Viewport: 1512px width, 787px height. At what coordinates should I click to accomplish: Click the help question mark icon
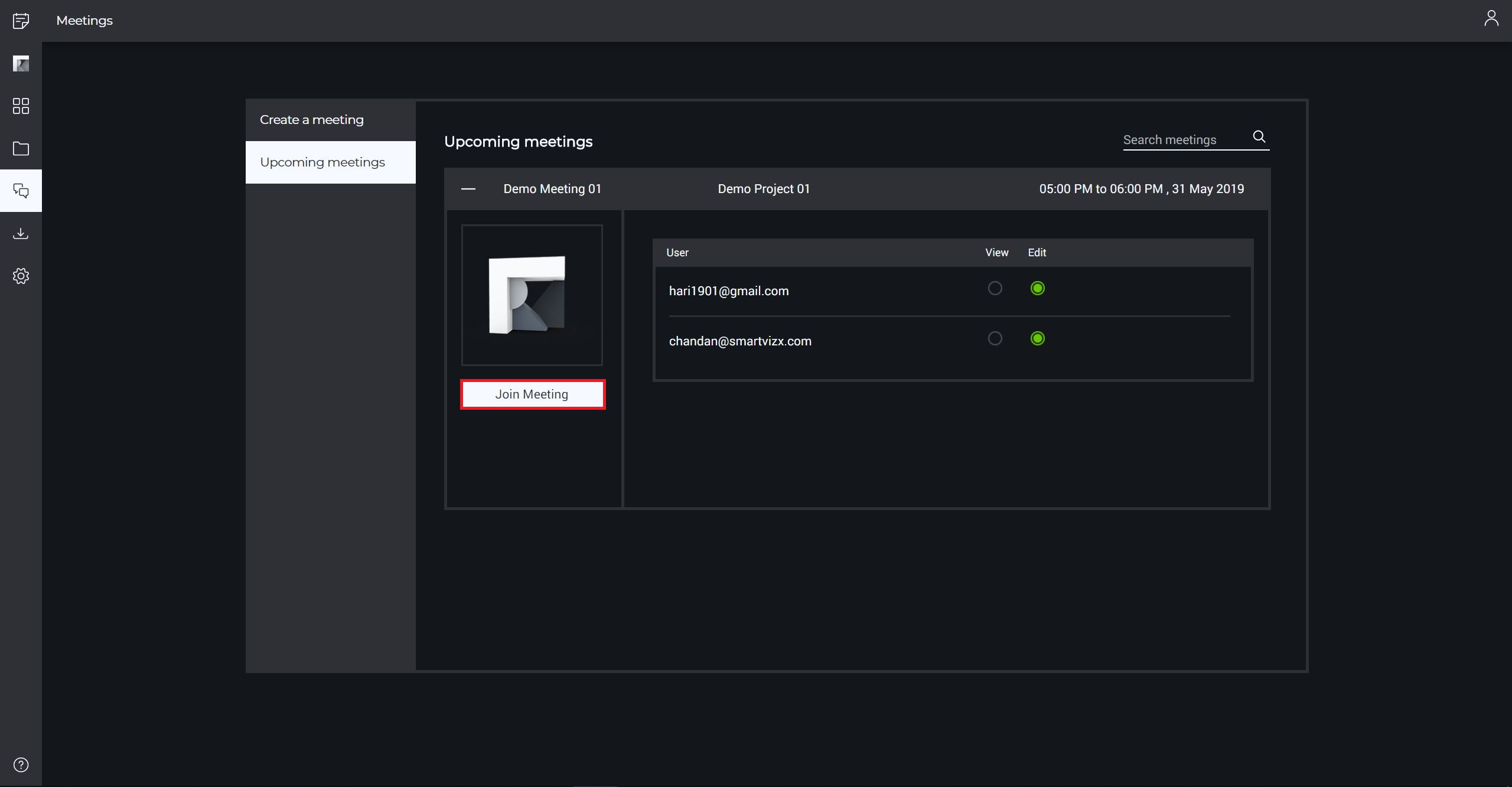[21, 765]
